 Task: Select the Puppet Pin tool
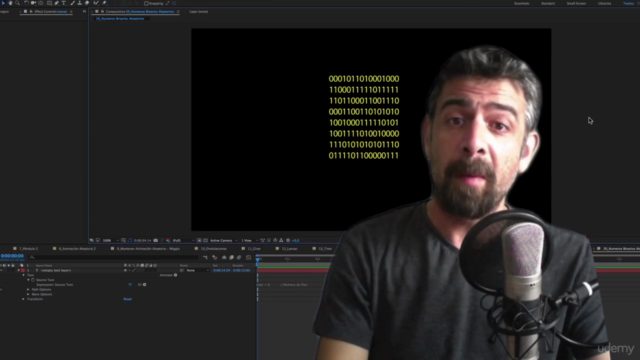tap(104, 3)
